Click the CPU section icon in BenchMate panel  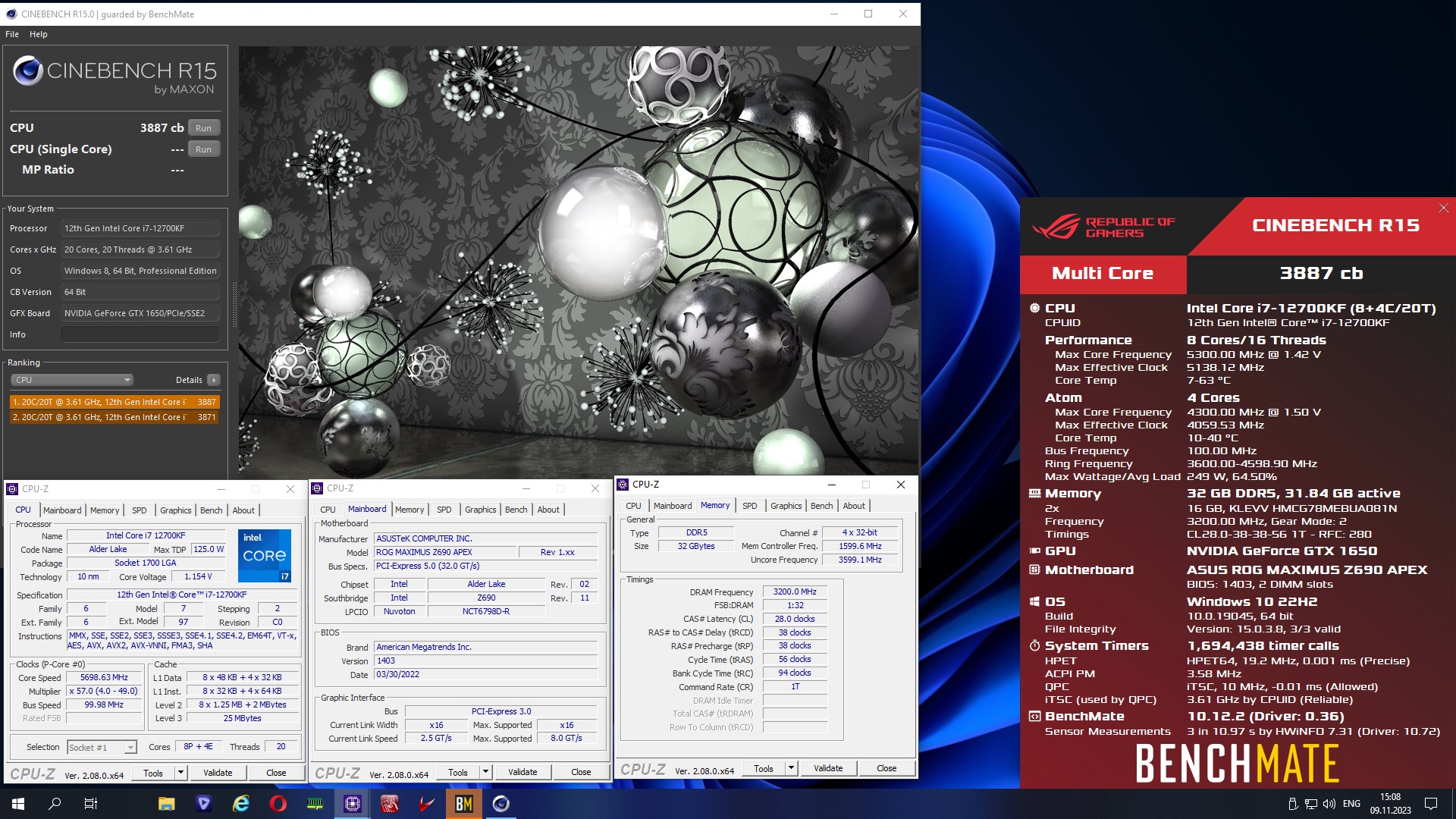pyautogui.click(x=1034, y=308)
